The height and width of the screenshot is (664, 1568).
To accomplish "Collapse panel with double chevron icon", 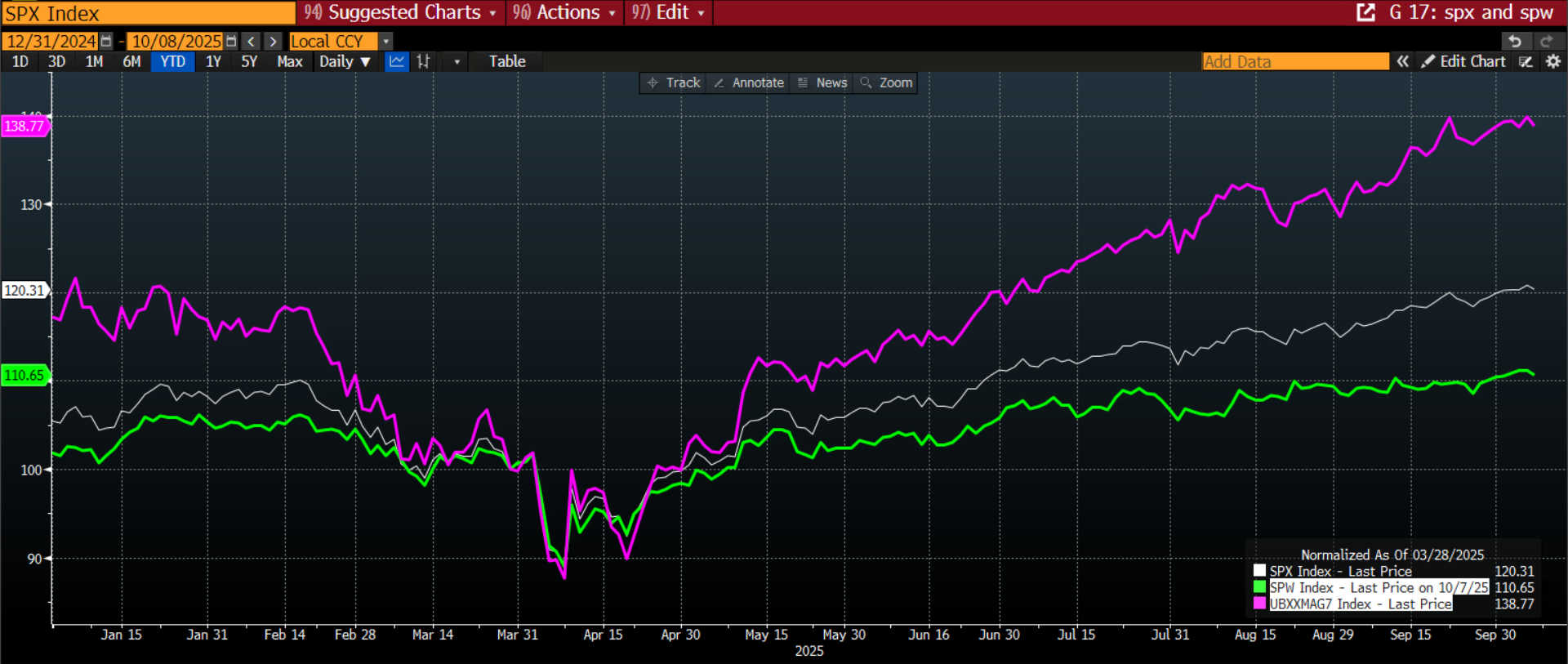I will tap(1402, 61).
